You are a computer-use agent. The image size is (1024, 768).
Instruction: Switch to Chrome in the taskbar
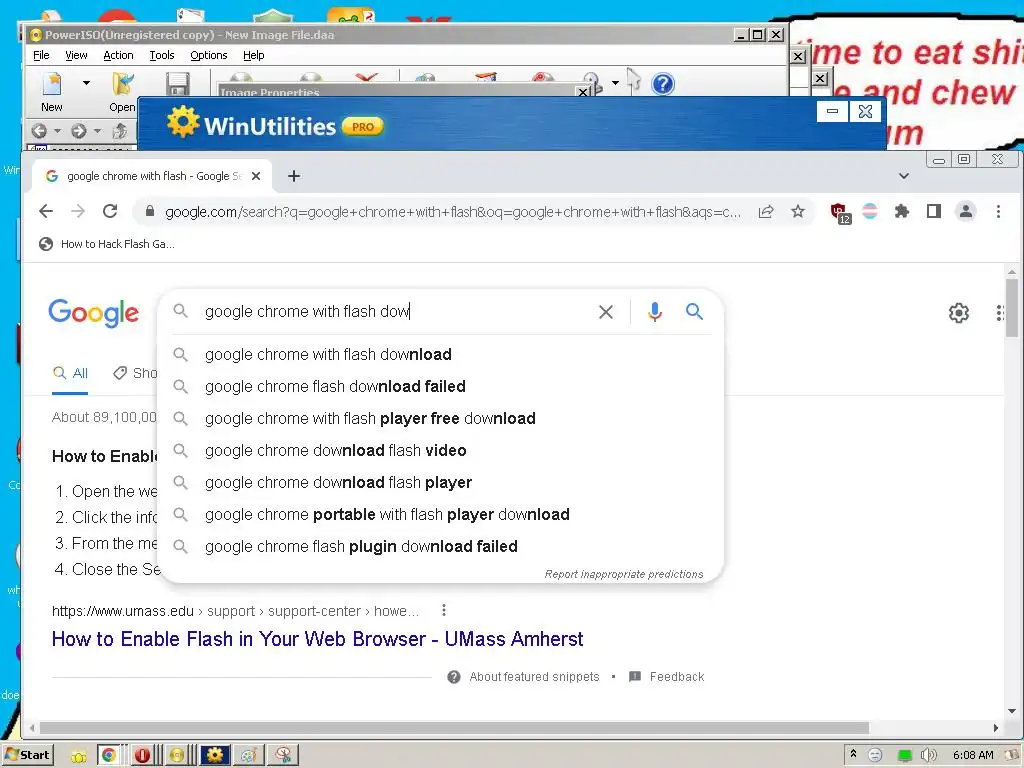tap(108, 755)
